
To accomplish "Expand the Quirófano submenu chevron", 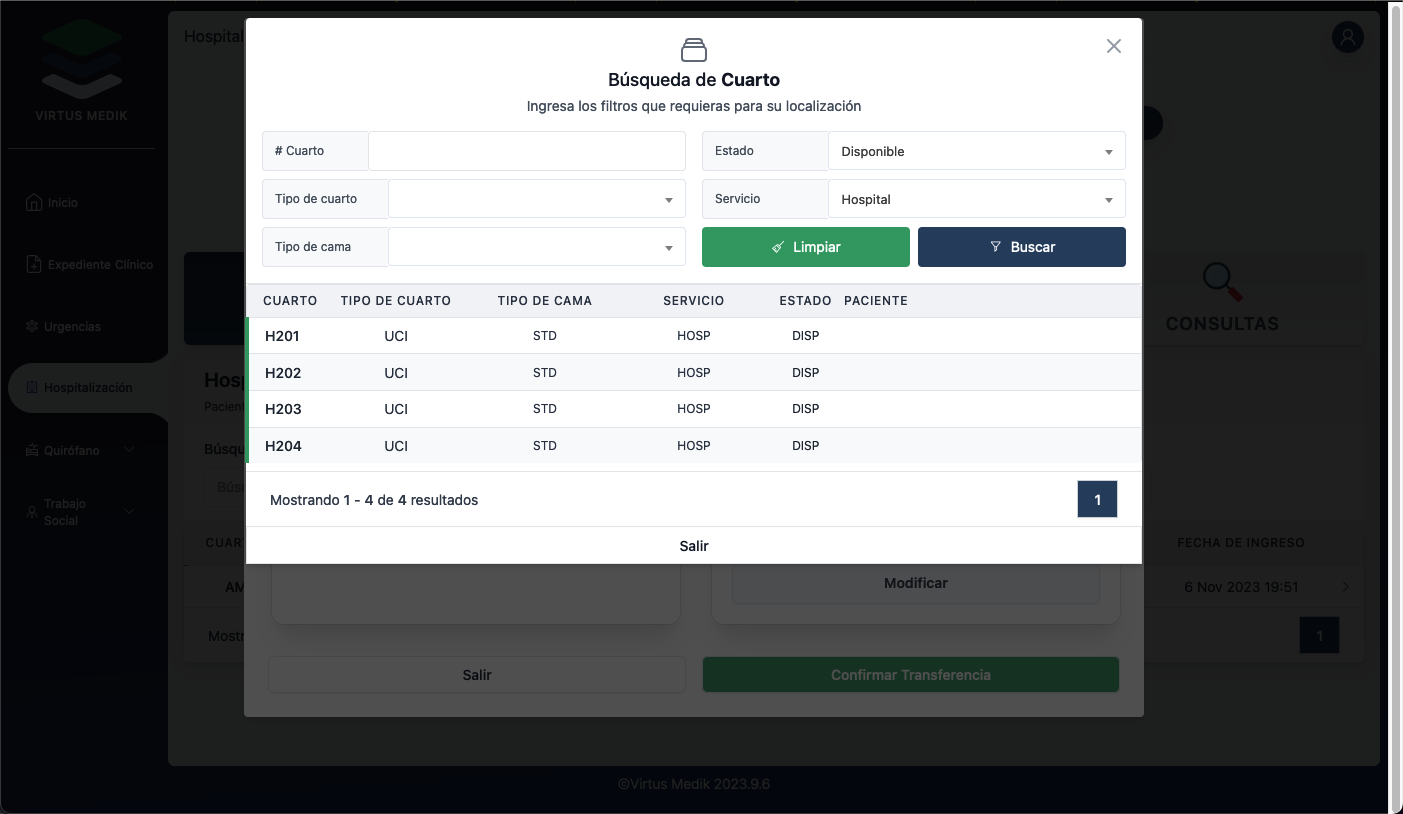I will pyautogui.click(x=129, y=450).
